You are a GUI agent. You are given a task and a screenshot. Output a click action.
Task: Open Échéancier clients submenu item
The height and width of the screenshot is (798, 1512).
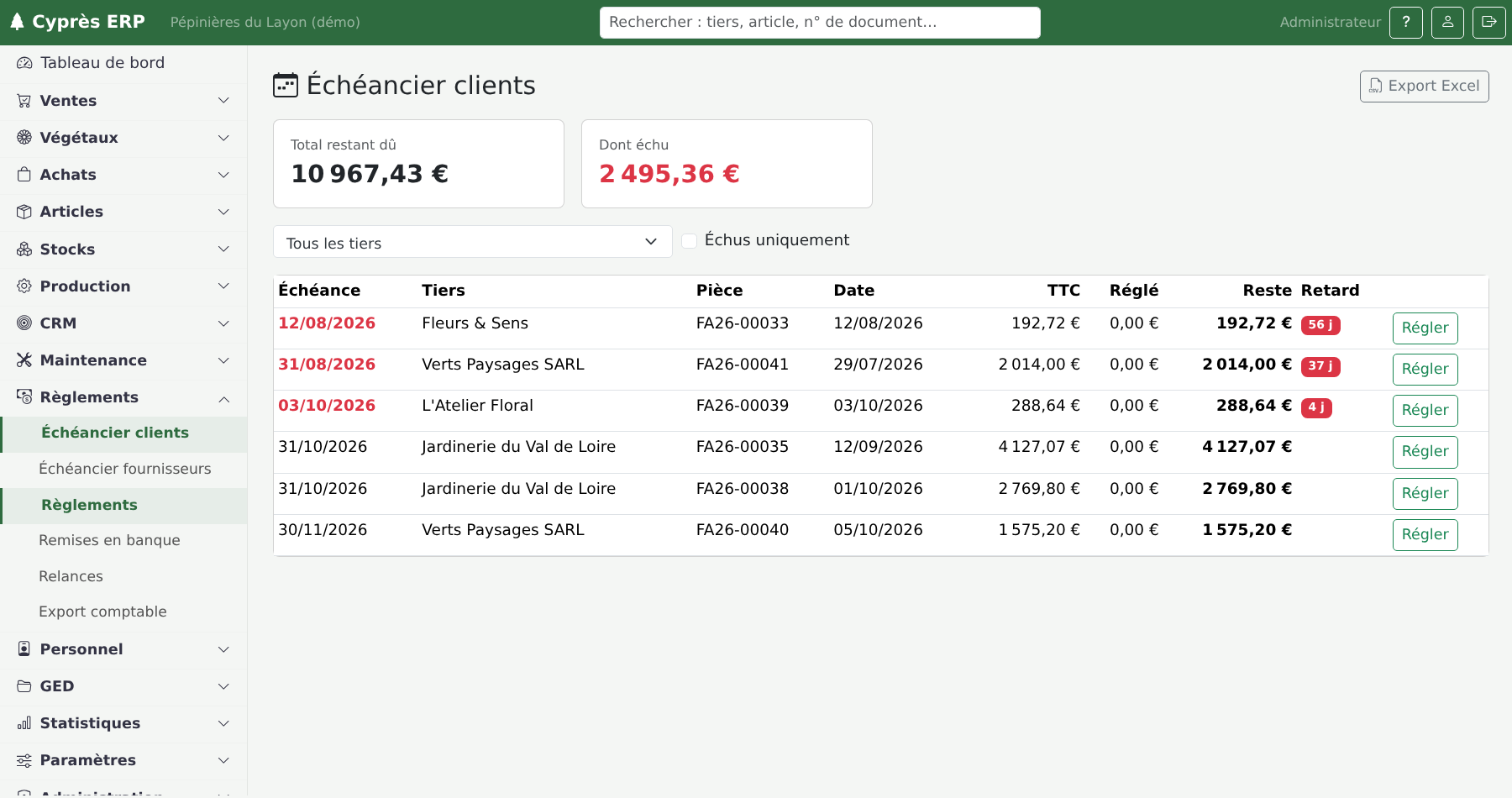123,433
